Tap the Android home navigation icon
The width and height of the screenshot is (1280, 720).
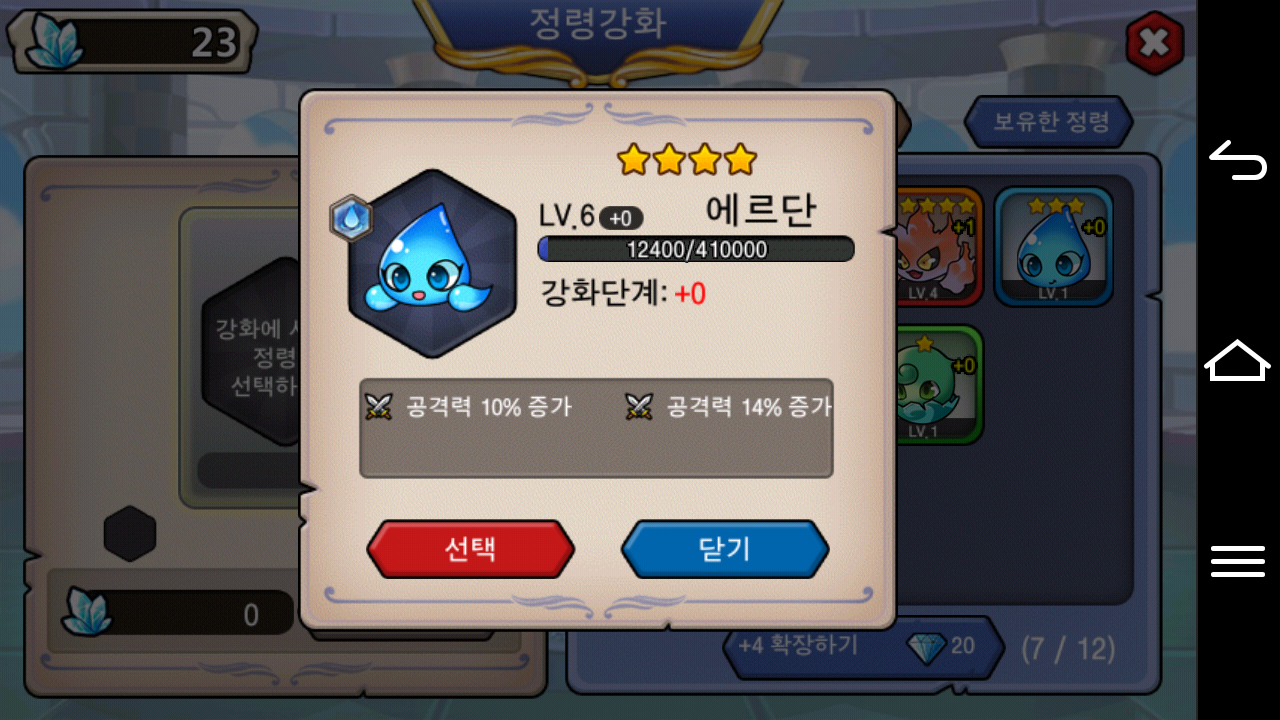tap(1238, 360)
